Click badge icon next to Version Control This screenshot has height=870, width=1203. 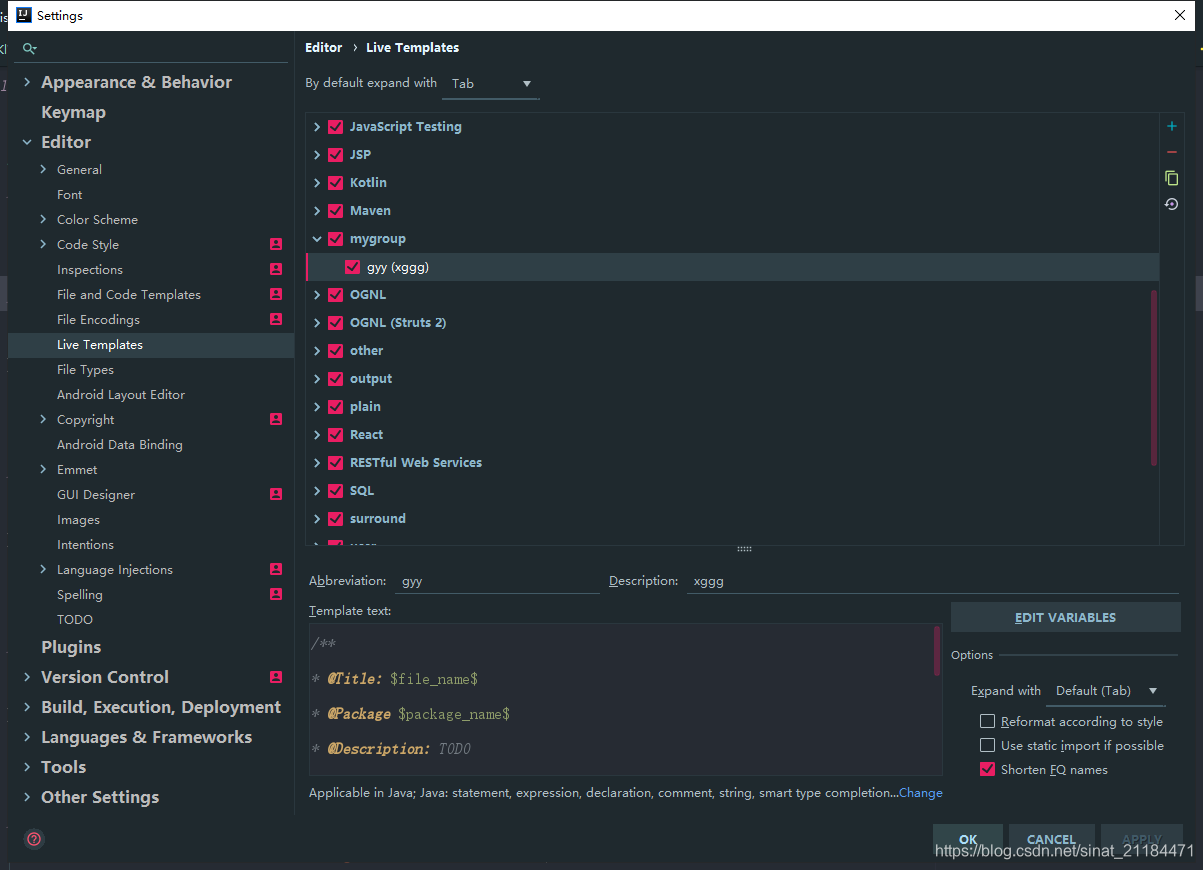[x=276, y=677]
